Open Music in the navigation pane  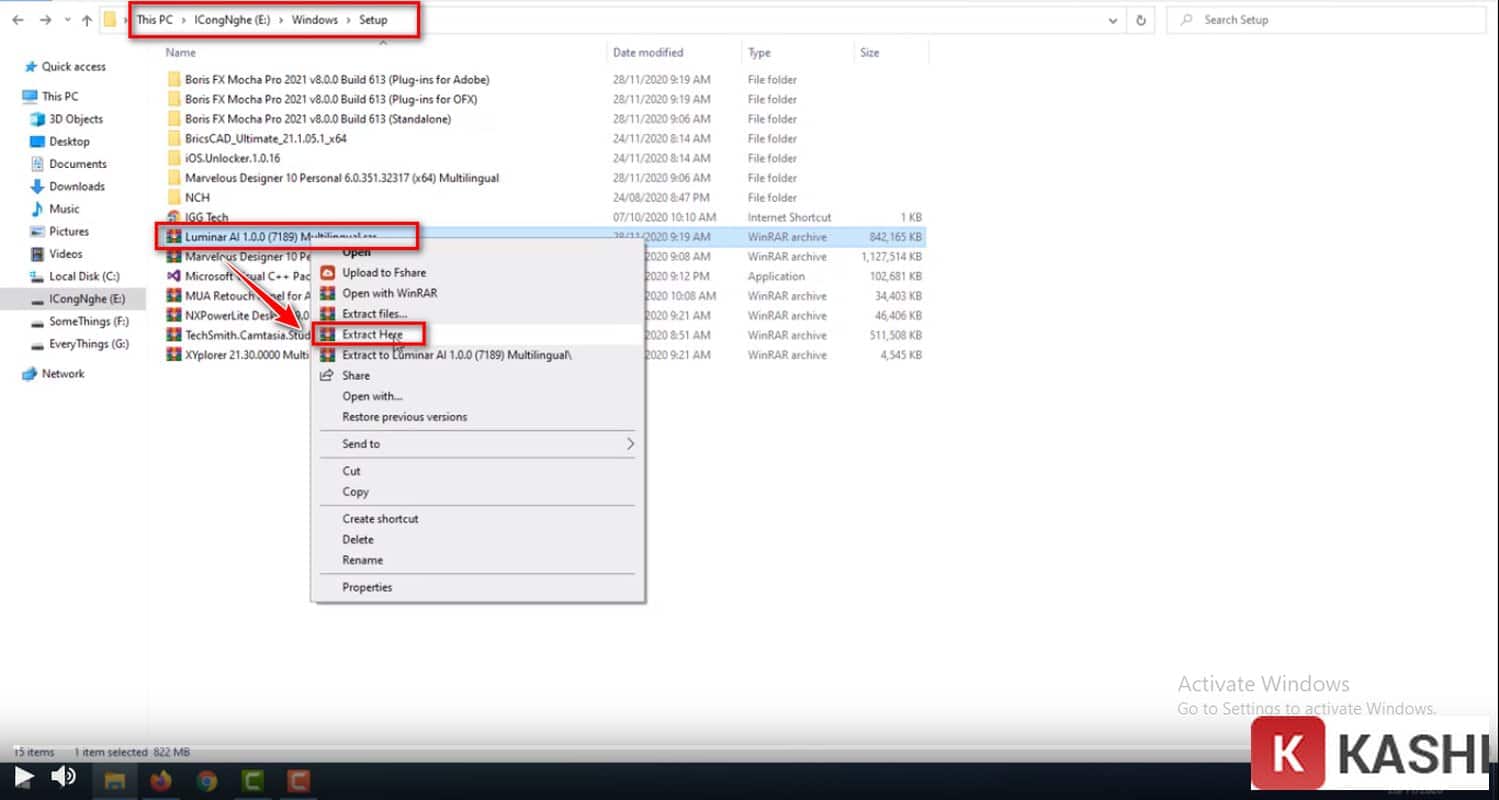click(x=64, y=209)
